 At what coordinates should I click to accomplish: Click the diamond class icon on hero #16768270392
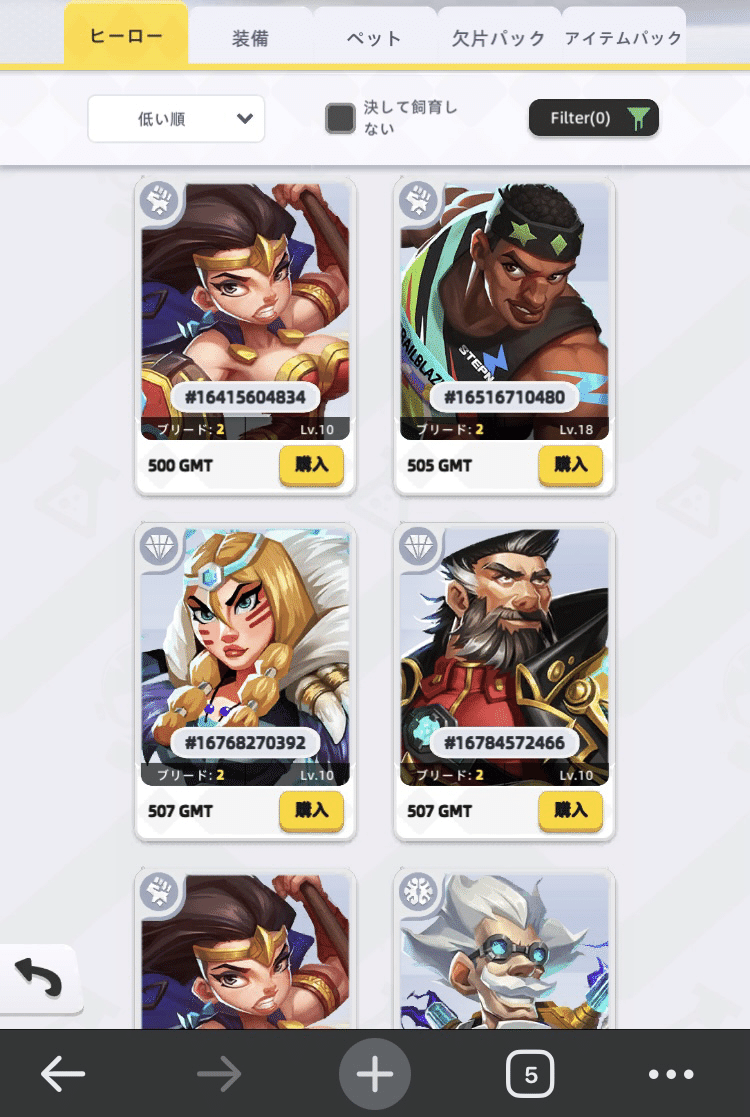(159, 546)
